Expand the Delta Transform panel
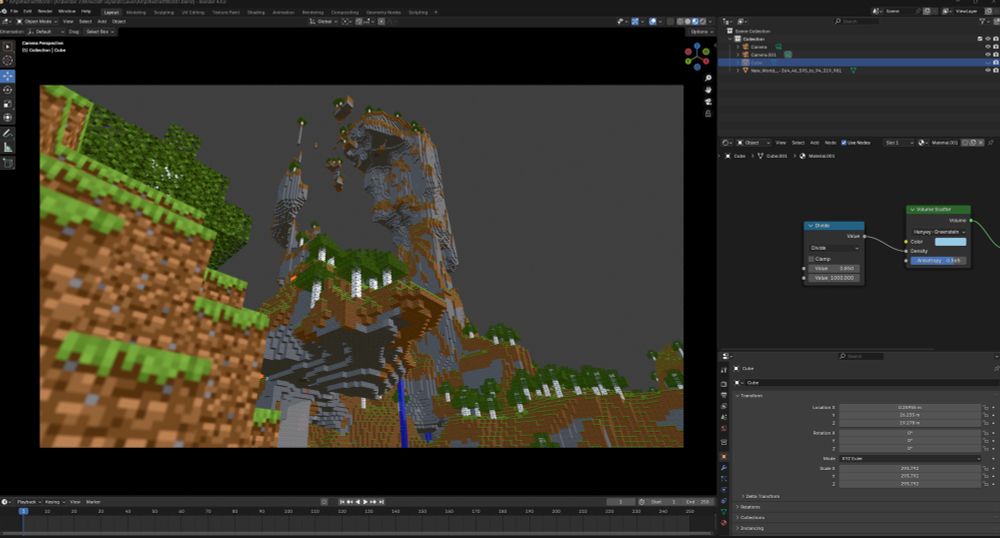The height and width of the screenshot is (538, 1000). tap(761, 496)
